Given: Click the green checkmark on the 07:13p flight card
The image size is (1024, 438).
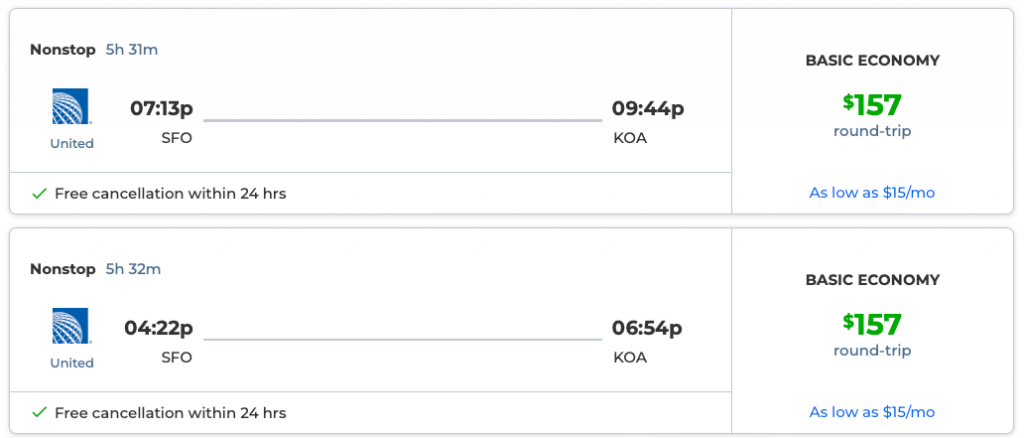Looking at the screenshot, I should (39, 194).
